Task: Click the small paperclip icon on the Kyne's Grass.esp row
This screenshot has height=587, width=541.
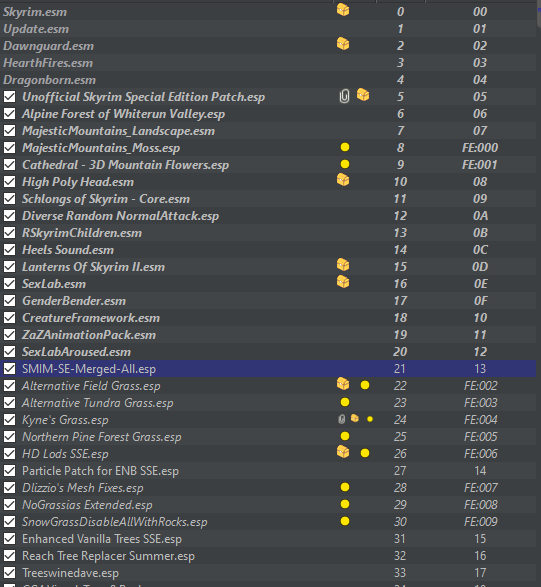Action: point(341,419)
